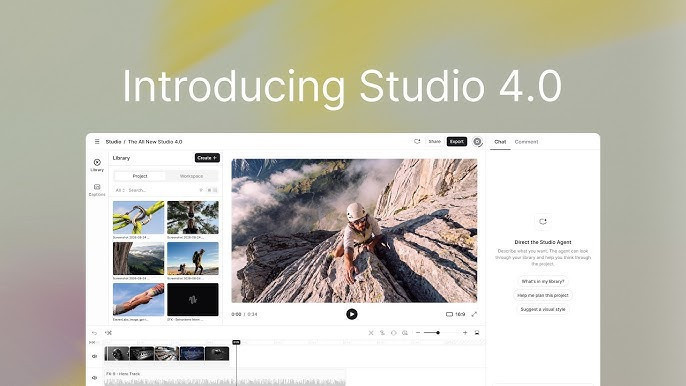Select the upside-down trees thumbnail
The height and width of the screenshot is (386, 686).
[193, 218]
